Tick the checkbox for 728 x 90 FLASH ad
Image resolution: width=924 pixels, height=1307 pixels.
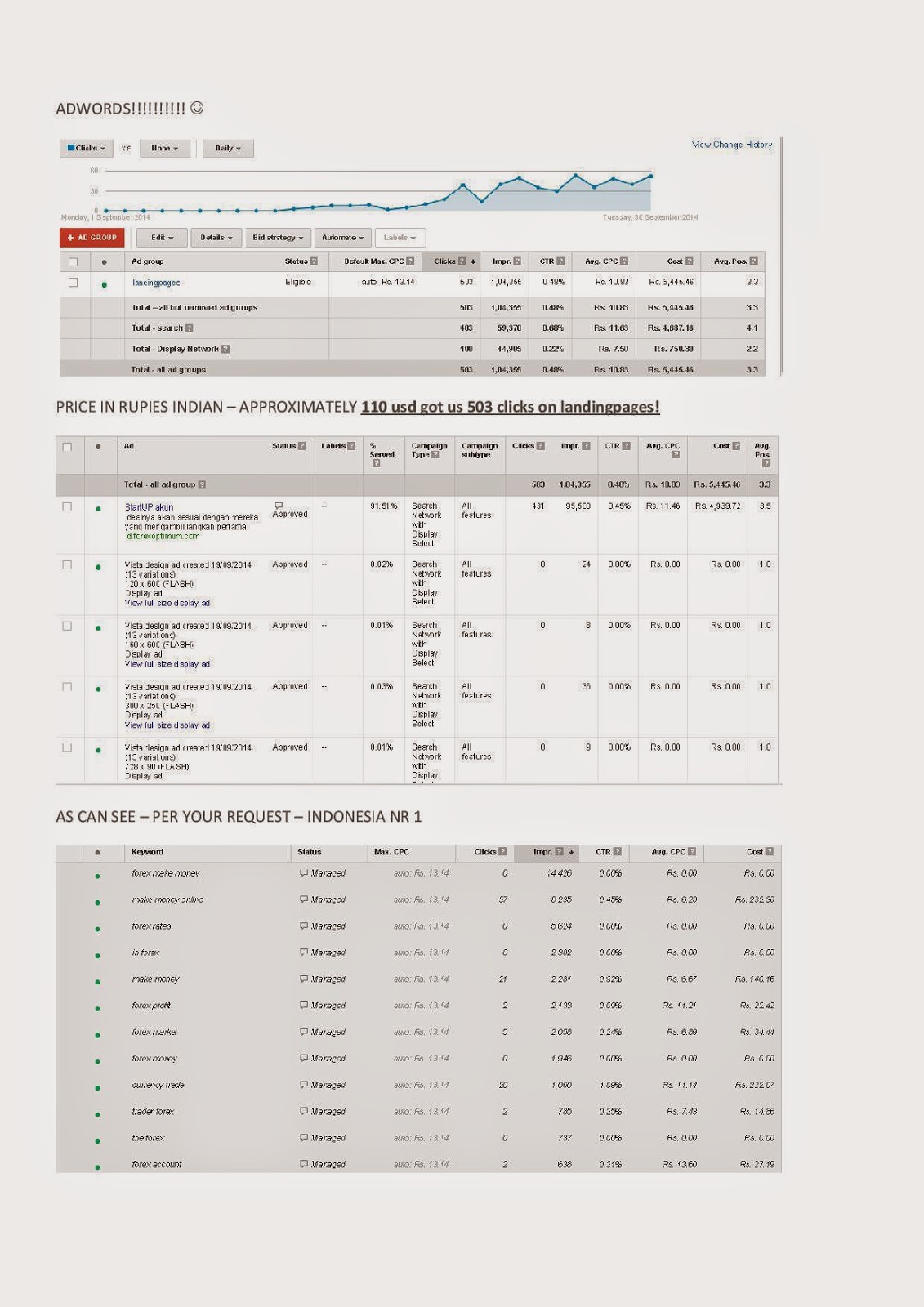(x=67, y=747)
